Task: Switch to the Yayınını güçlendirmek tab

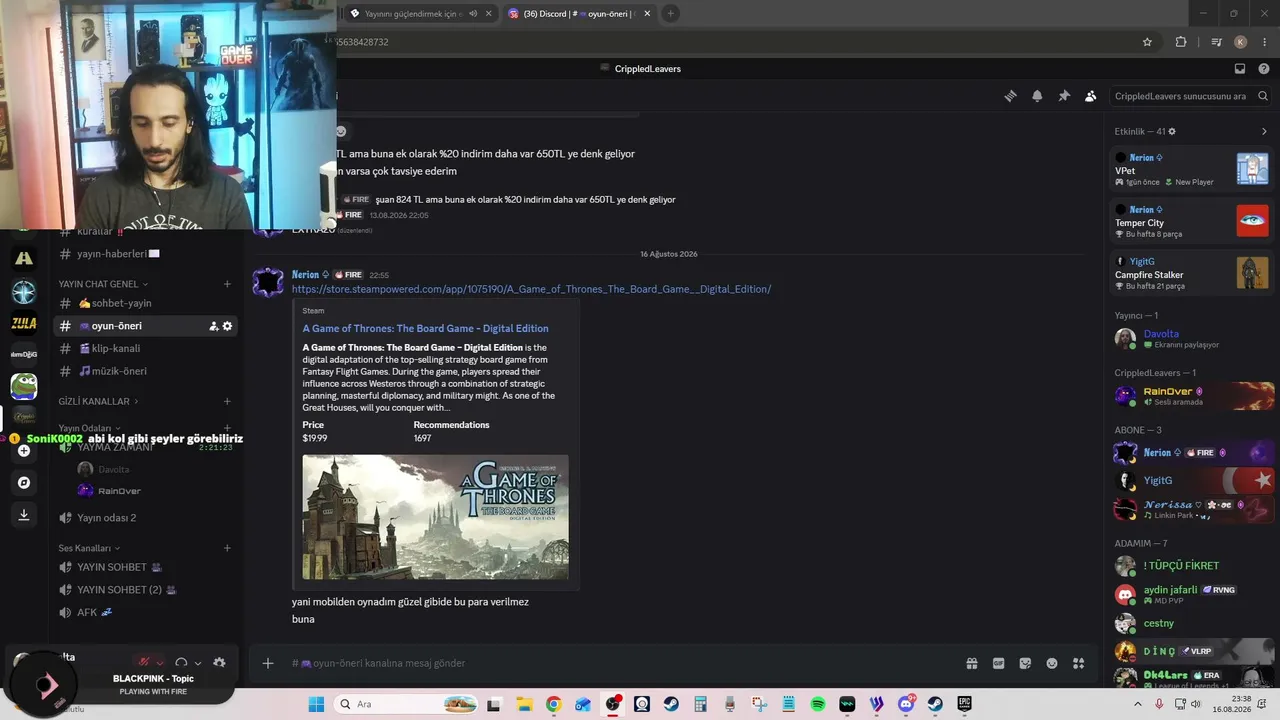Action: click(420, 13)
